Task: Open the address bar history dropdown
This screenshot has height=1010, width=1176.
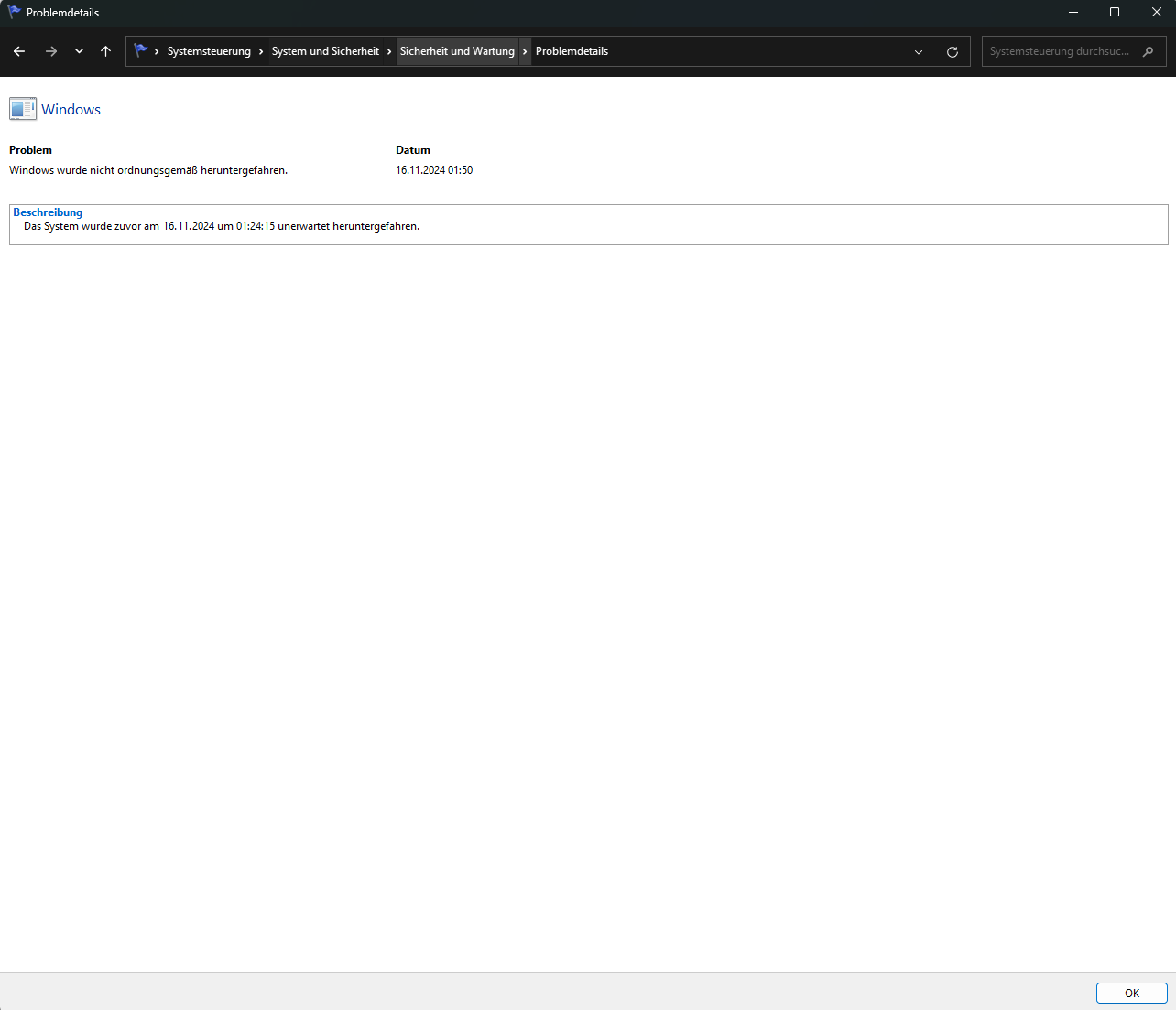Action: tap(919, 52)
